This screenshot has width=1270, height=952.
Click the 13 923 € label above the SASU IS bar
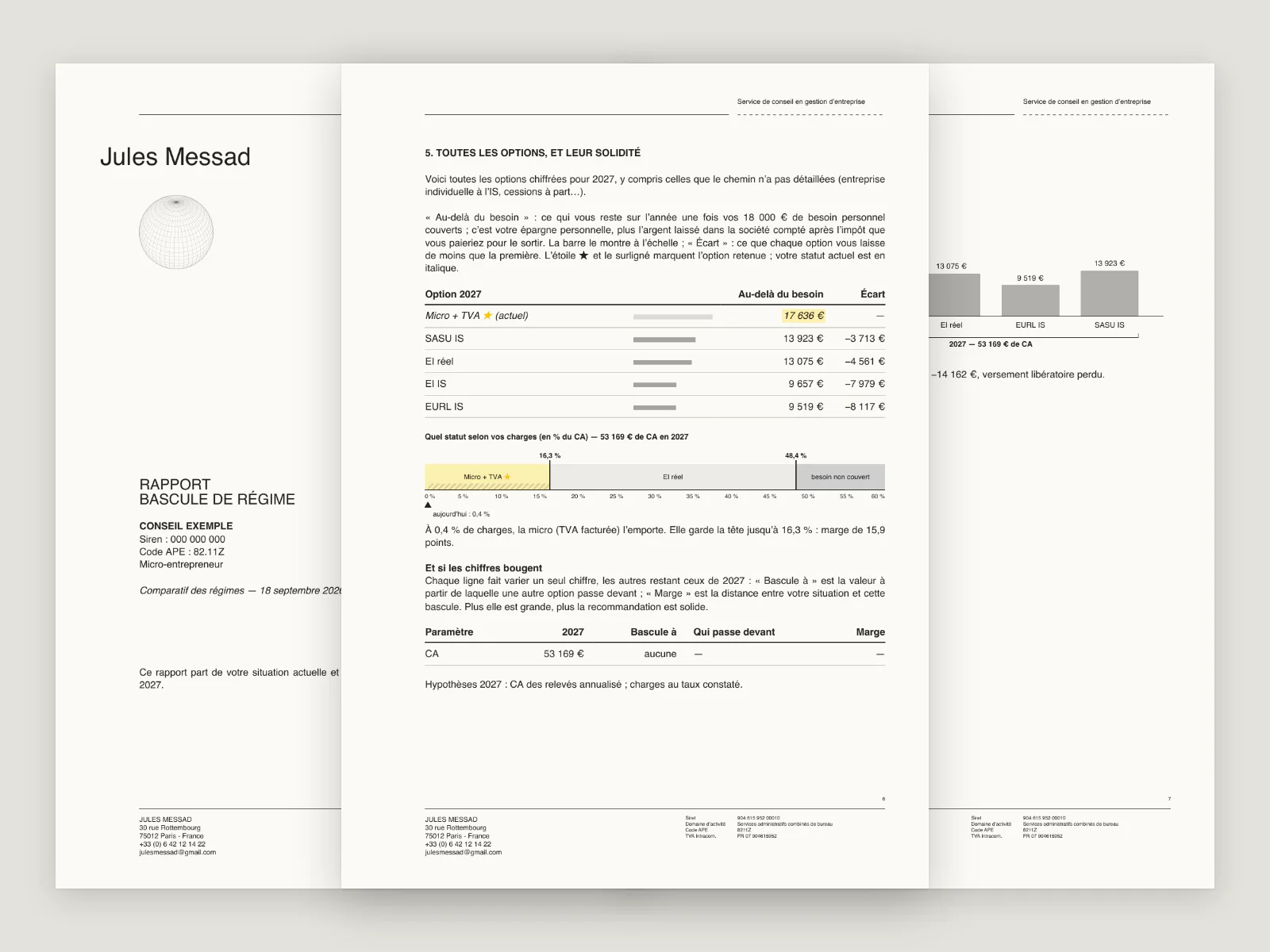coord(1109,263)
